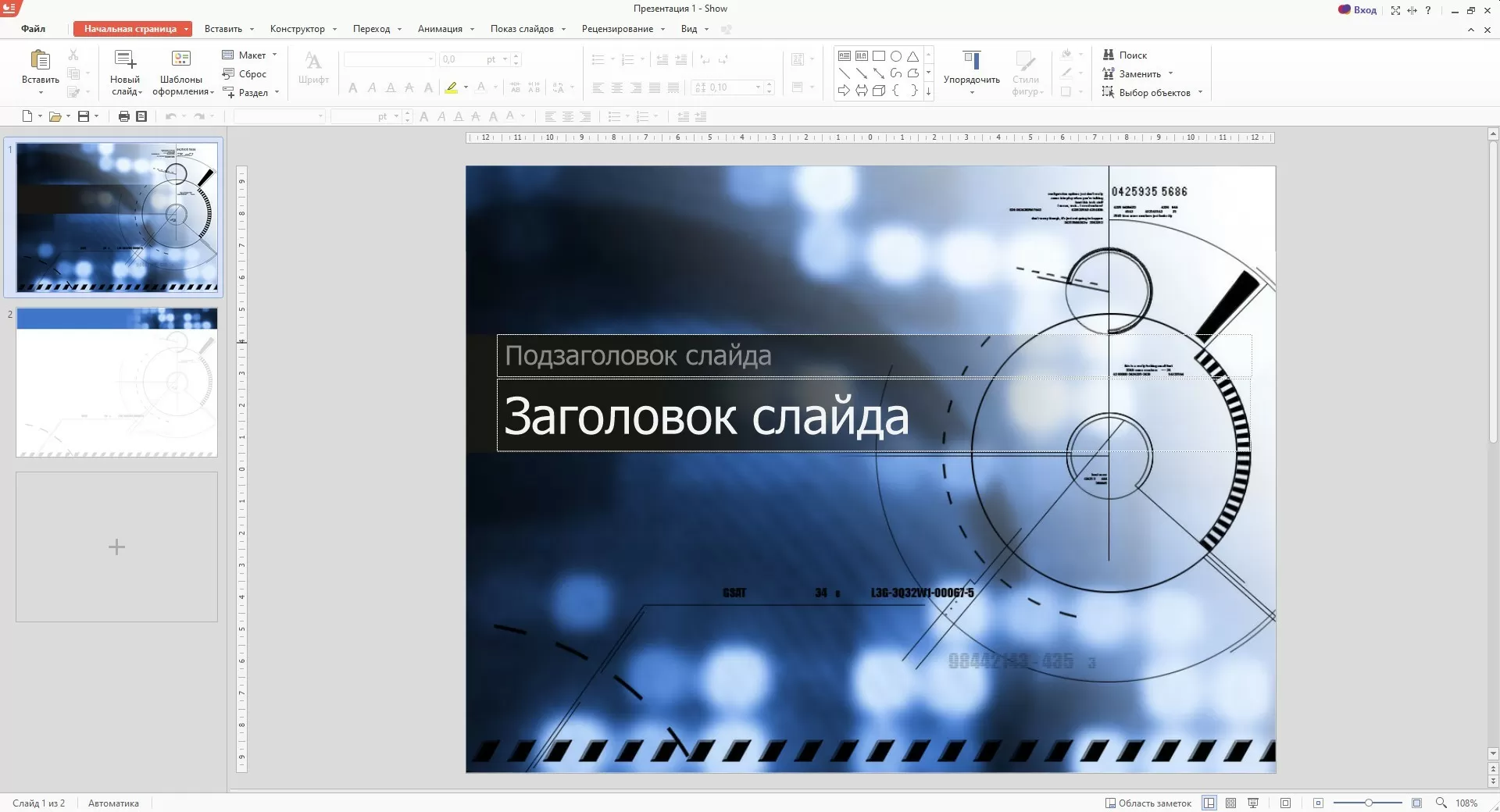This screenshot has width=1500, height=812.
Task: Switch to slide sorter view in status bar
Action: (1230, 803)
